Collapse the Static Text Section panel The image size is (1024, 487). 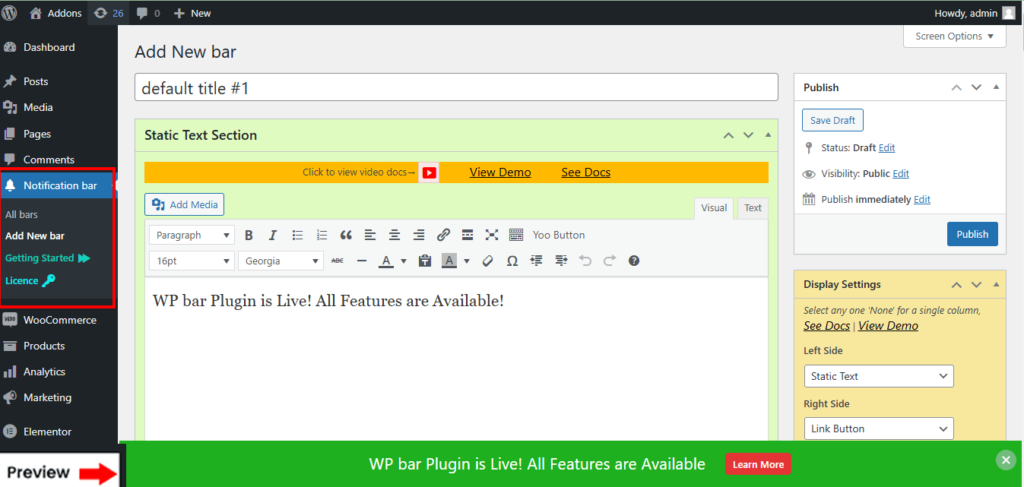768,135
